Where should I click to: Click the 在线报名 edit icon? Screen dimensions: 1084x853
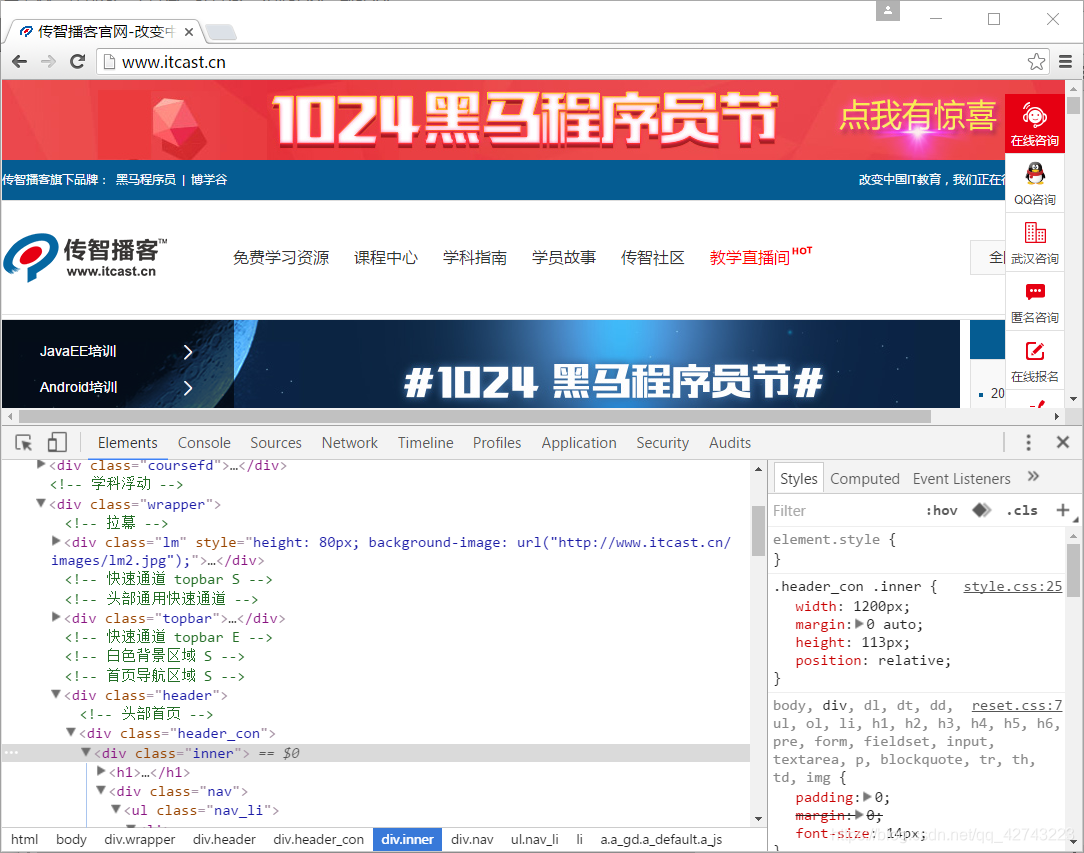click(1035, 351)
